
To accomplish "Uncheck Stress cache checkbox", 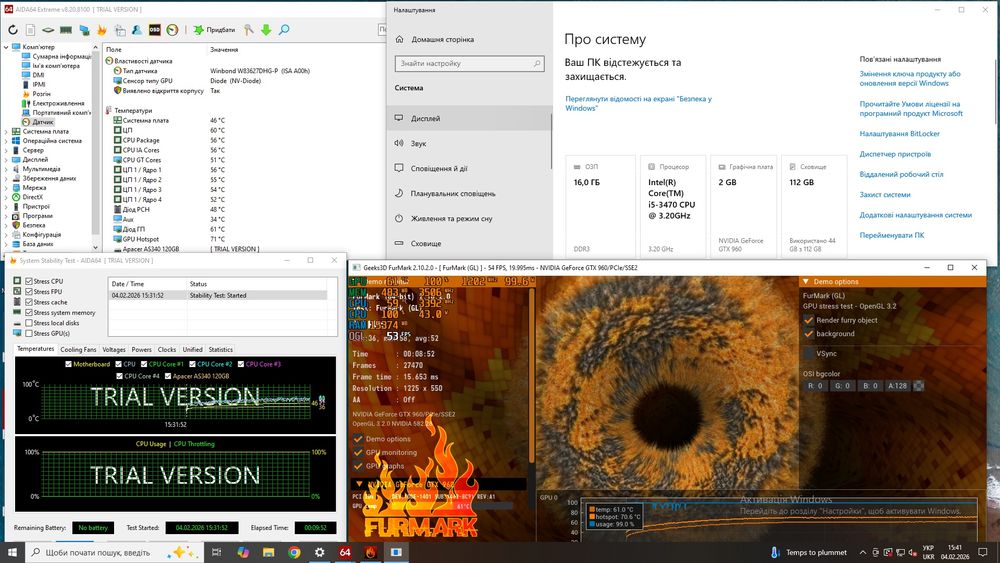I will (29, 302).
